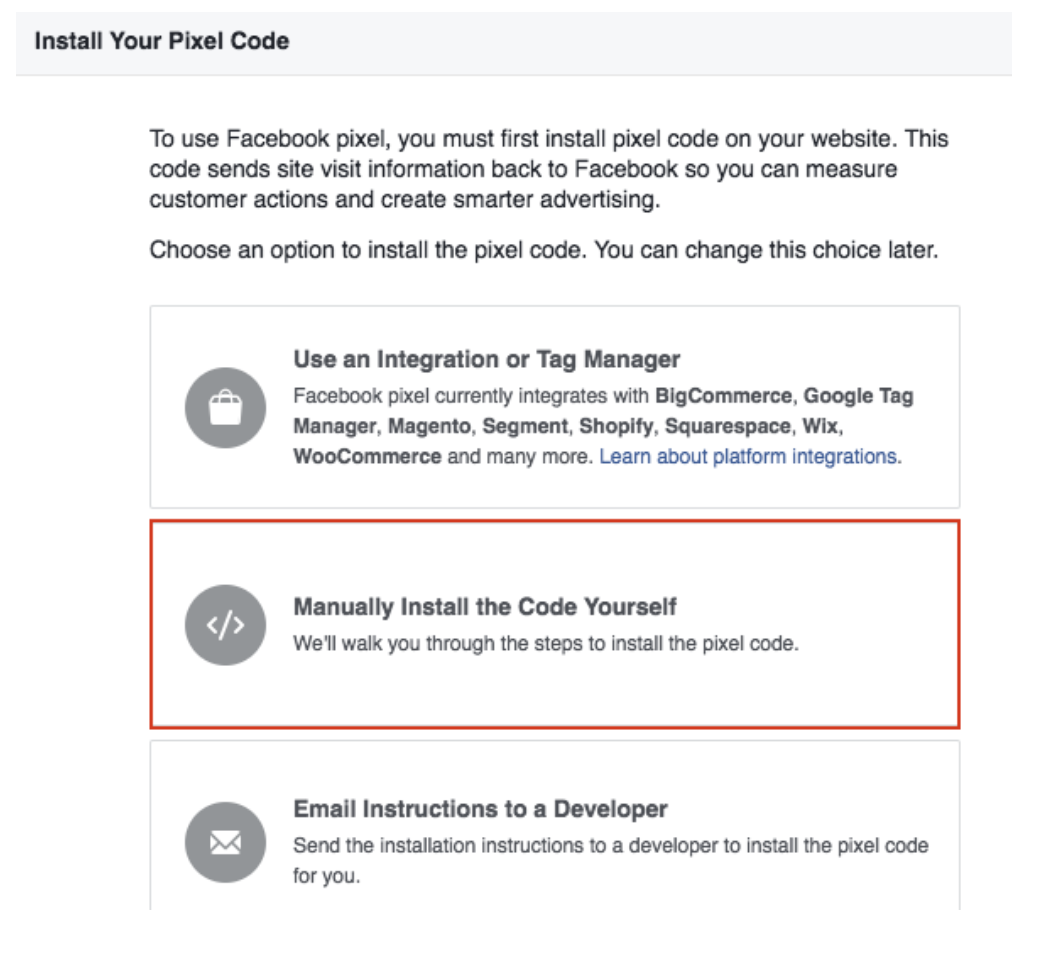Click the bold WooCommerce platform name

(367, 457)
